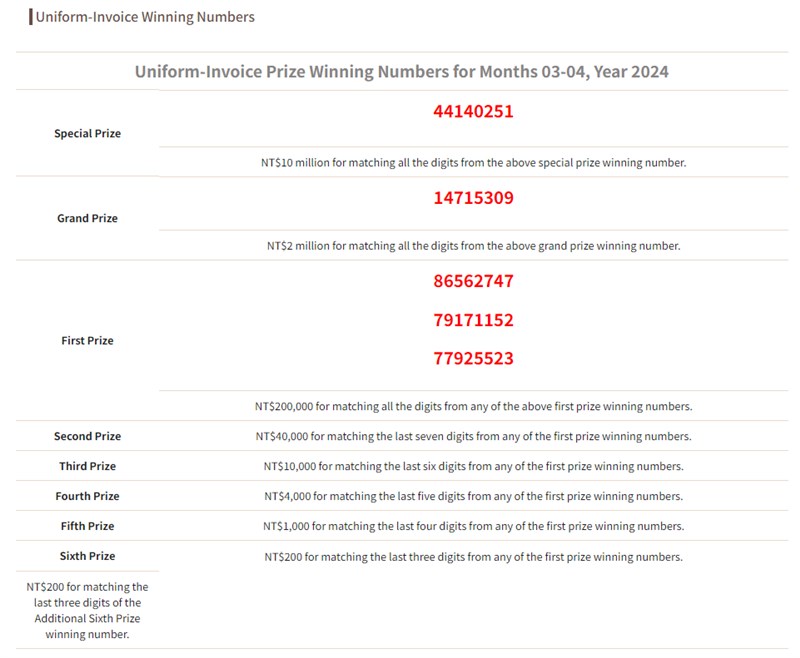Click the Sixth Prize row label

[85, 556]
